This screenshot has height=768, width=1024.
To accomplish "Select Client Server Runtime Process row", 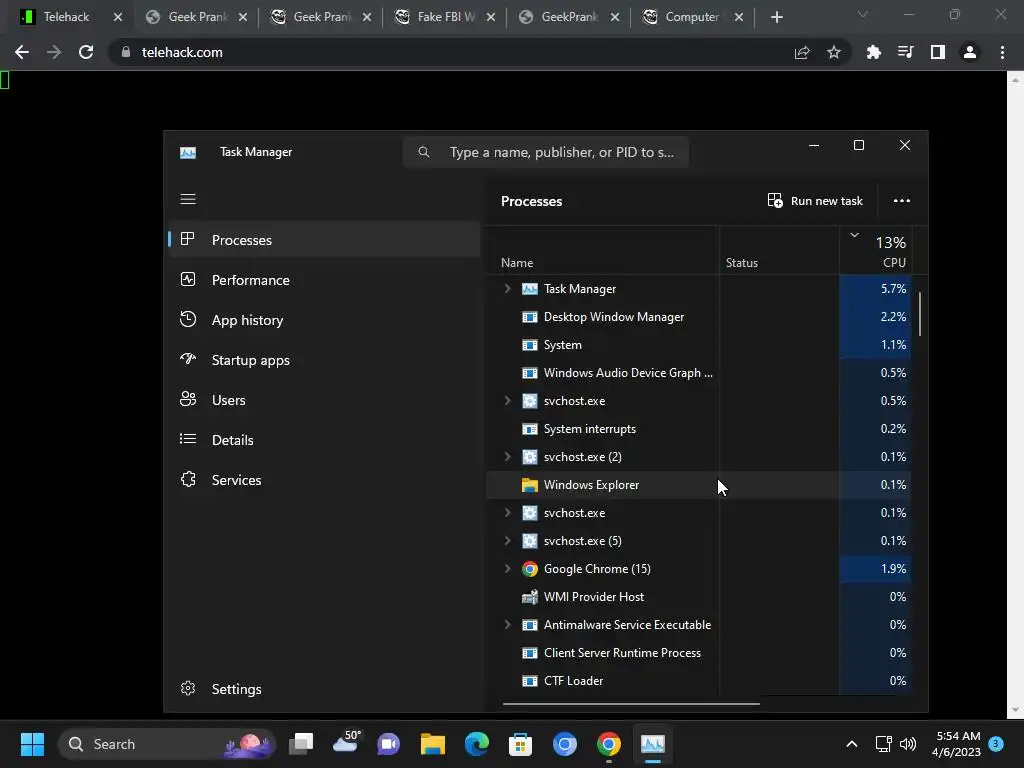I will [x=699, y=653].
